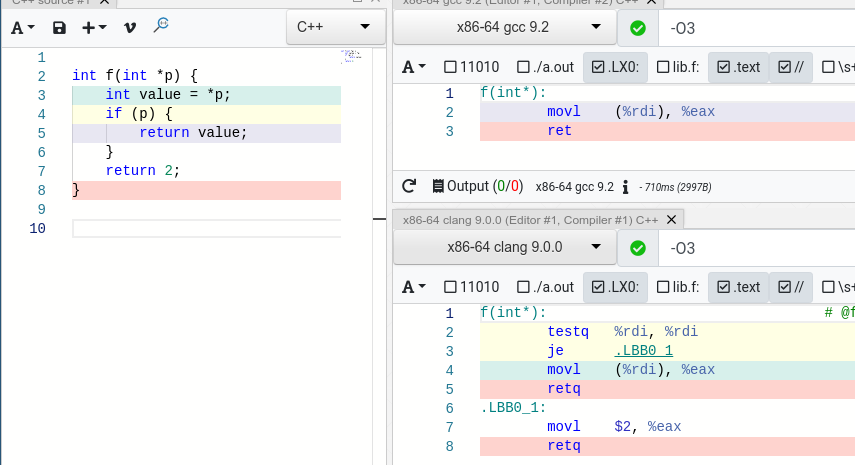855x465 pixels.
Task: Click the clang compile status green checkmark
Action: pos(638,247)
